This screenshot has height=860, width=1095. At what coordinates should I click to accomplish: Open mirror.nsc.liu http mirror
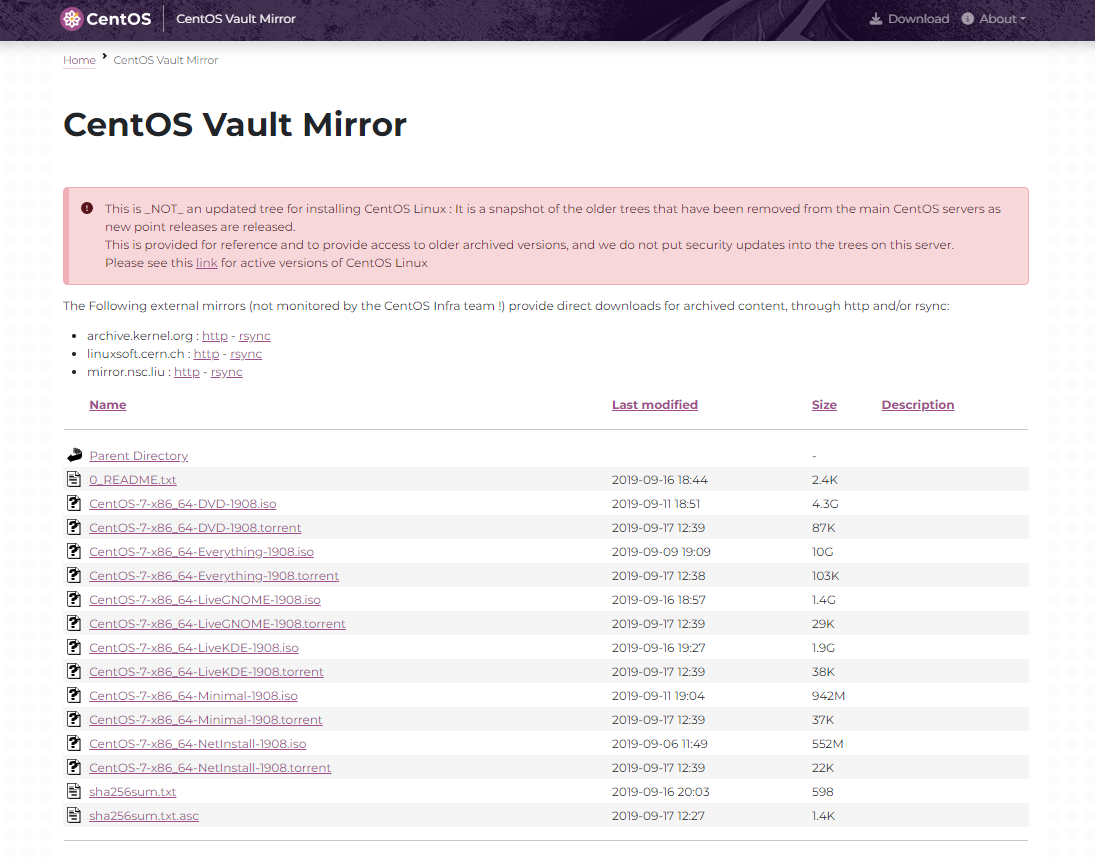[186, 372]
